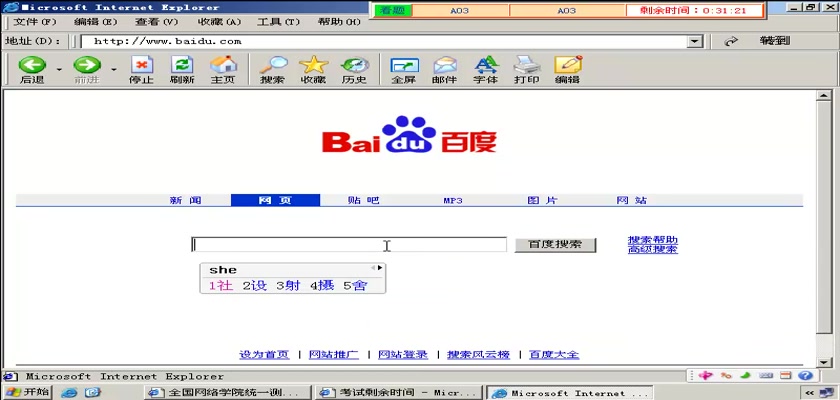Switch to the MP3 tab
The image size is (840, 400).
(453, 201)
